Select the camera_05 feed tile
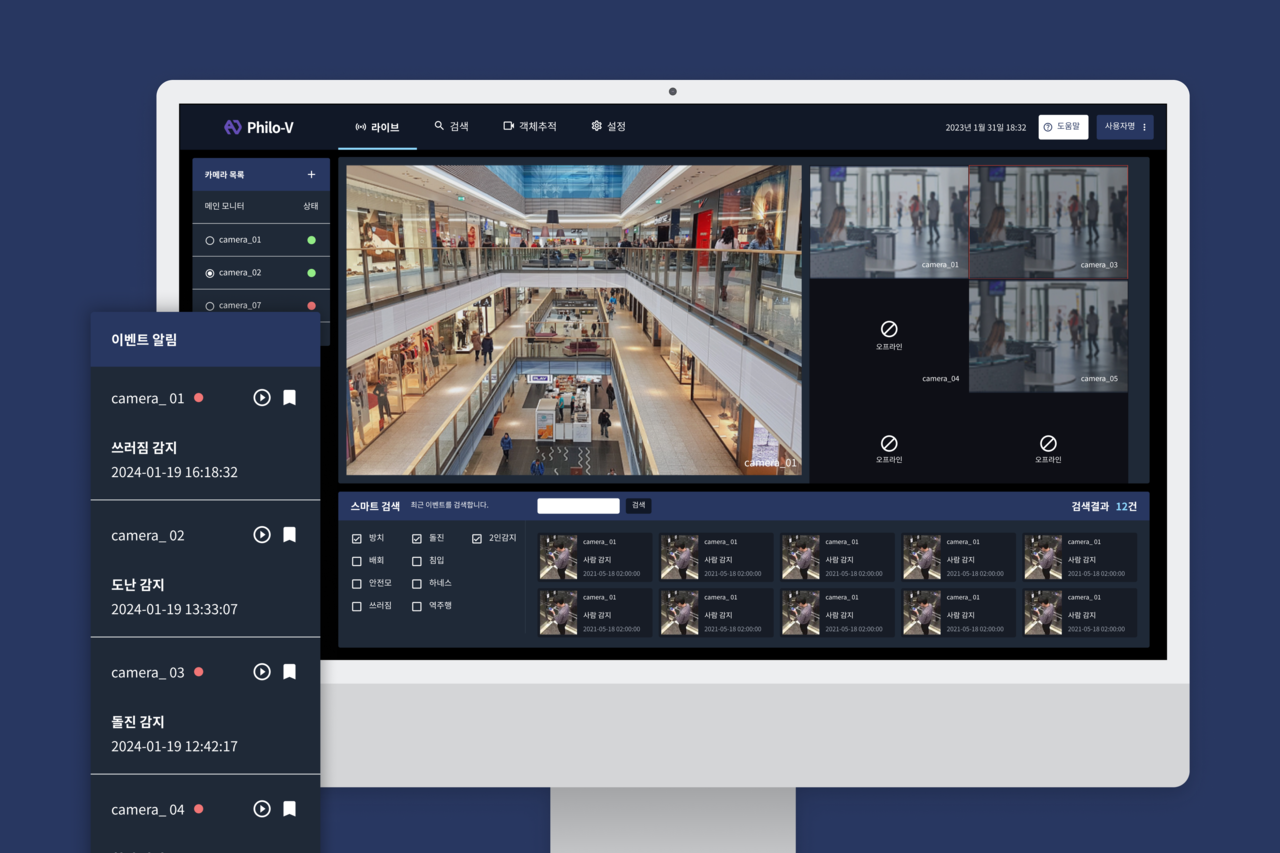1280x853 pixels. click(1048, 336)
